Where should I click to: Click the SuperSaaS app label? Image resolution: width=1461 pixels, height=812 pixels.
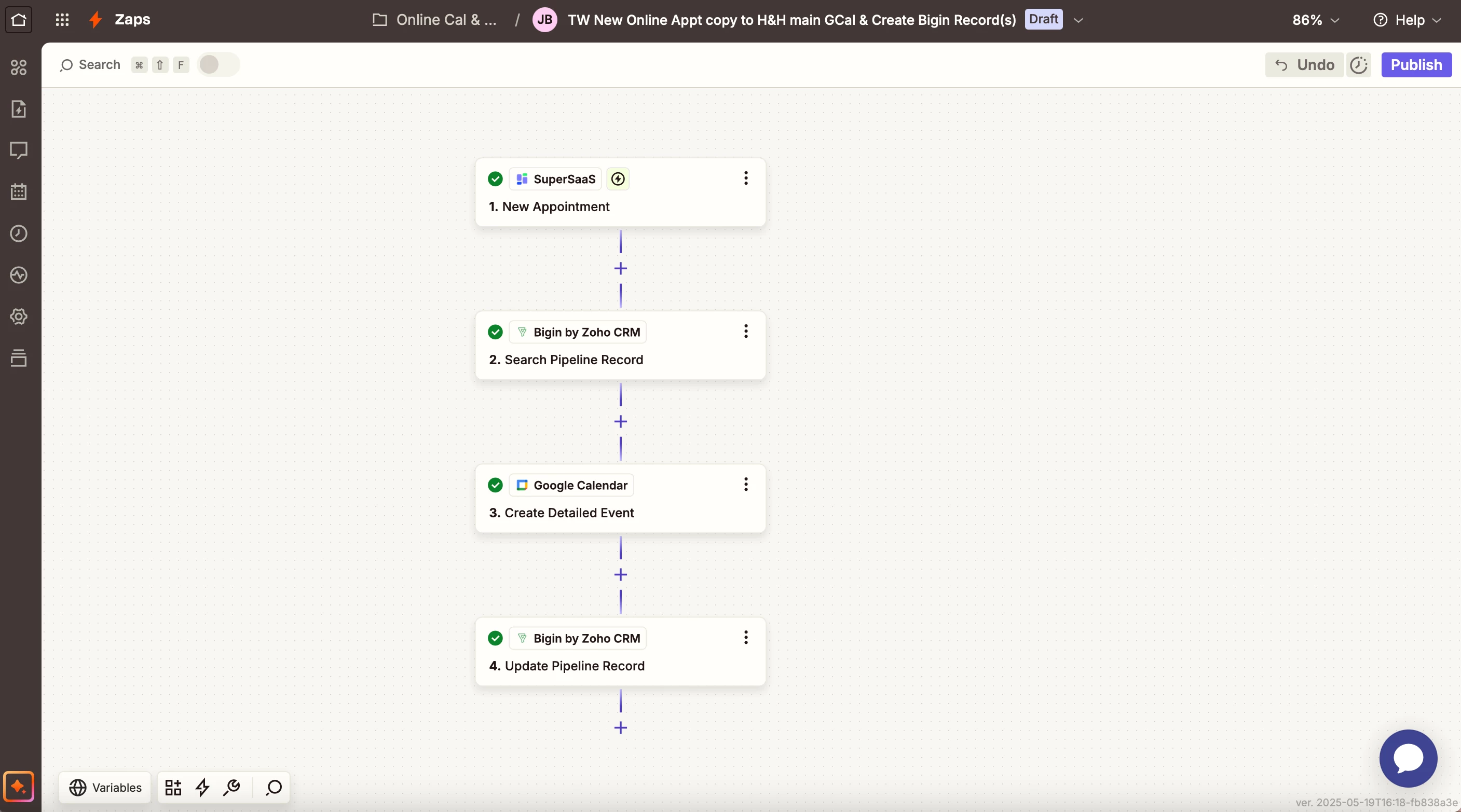coord(555,179)
